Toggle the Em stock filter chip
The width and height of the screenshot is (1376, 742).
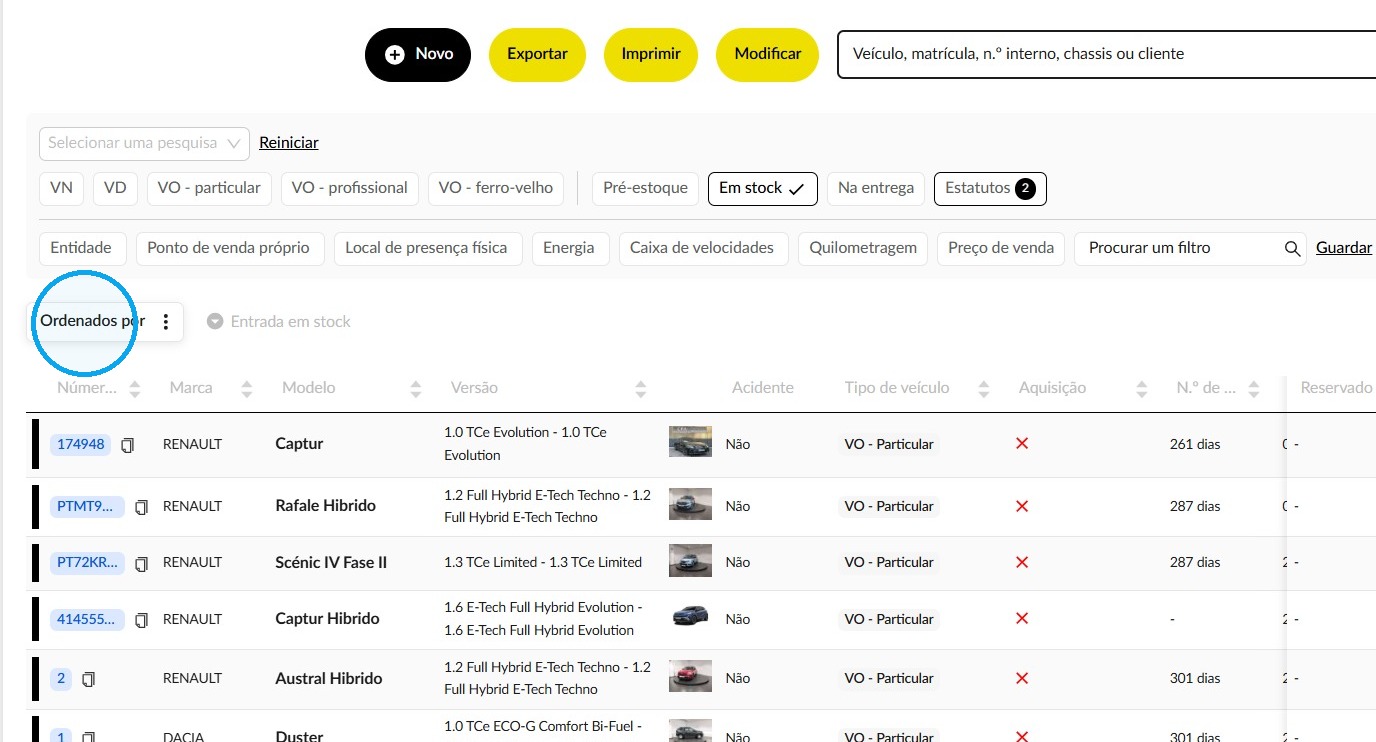(762, 189)
